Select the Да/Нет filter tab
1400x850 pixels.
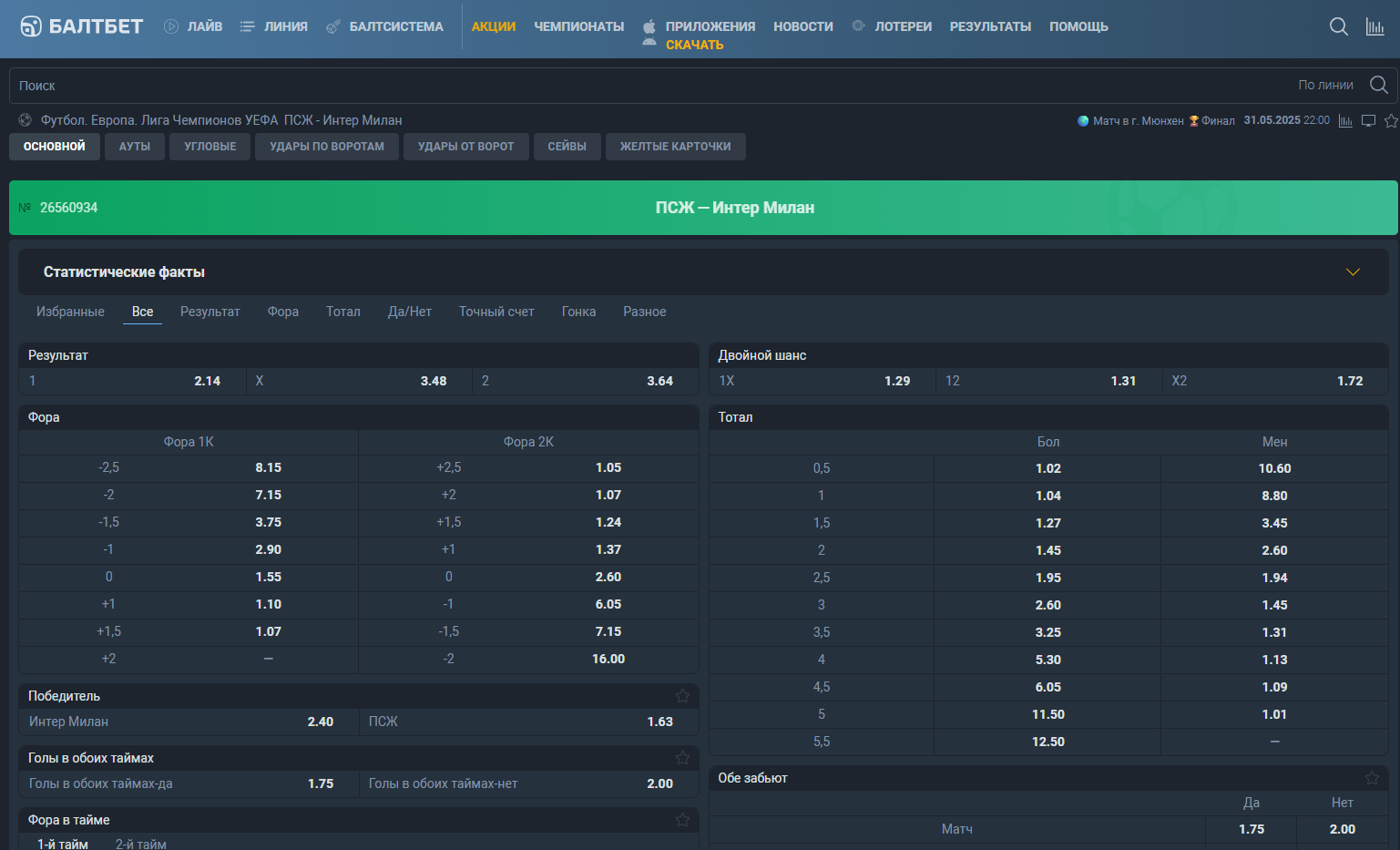click(x=410, y=312)
